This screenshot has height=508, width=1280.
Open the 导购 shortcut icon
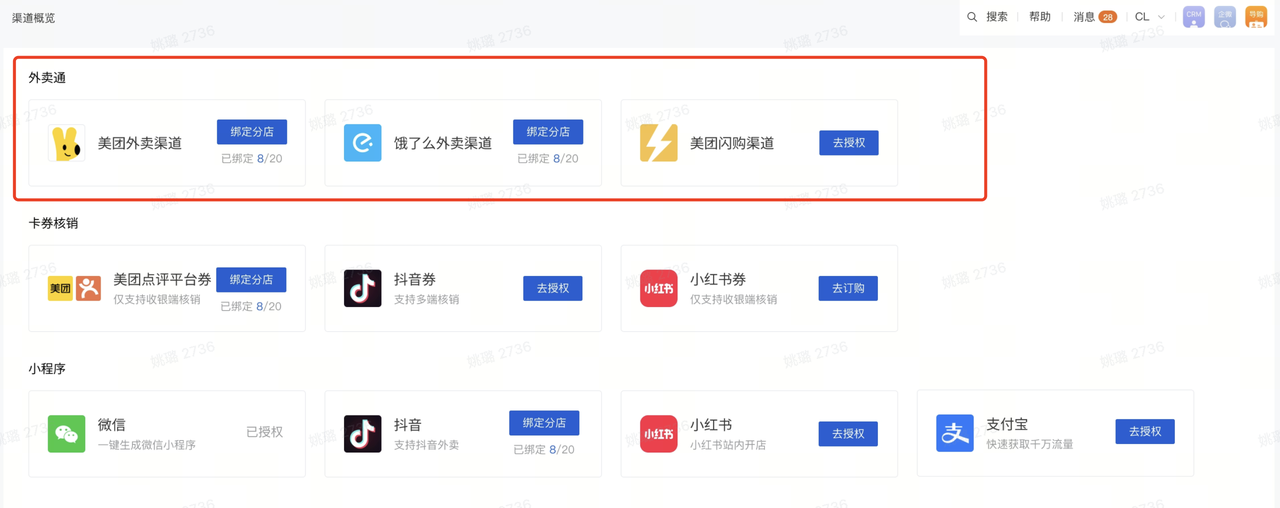(x=1256, y=17)
